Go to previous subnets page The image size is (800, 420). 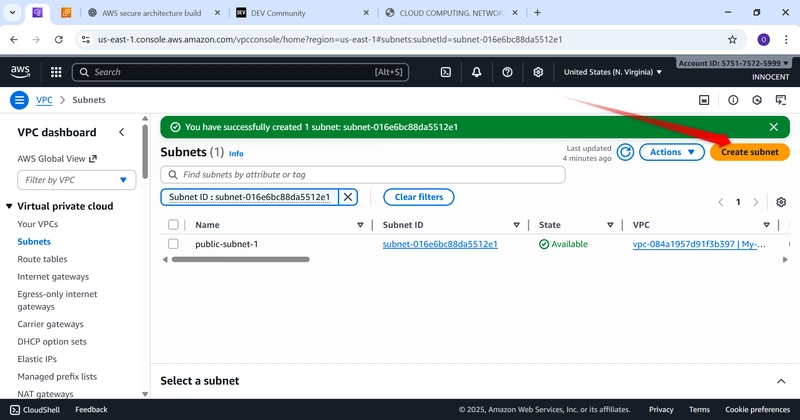(x=720, y=202)
